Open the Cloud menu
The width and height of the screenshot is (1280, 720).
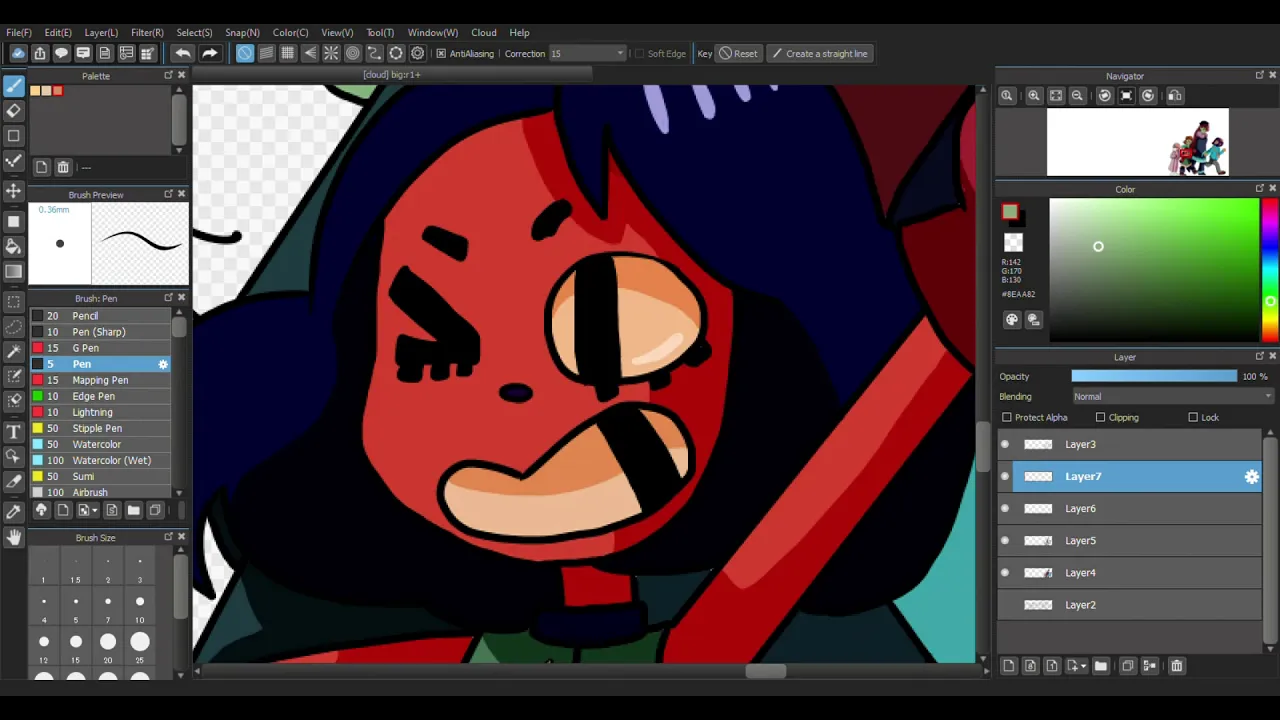[484, 32]
